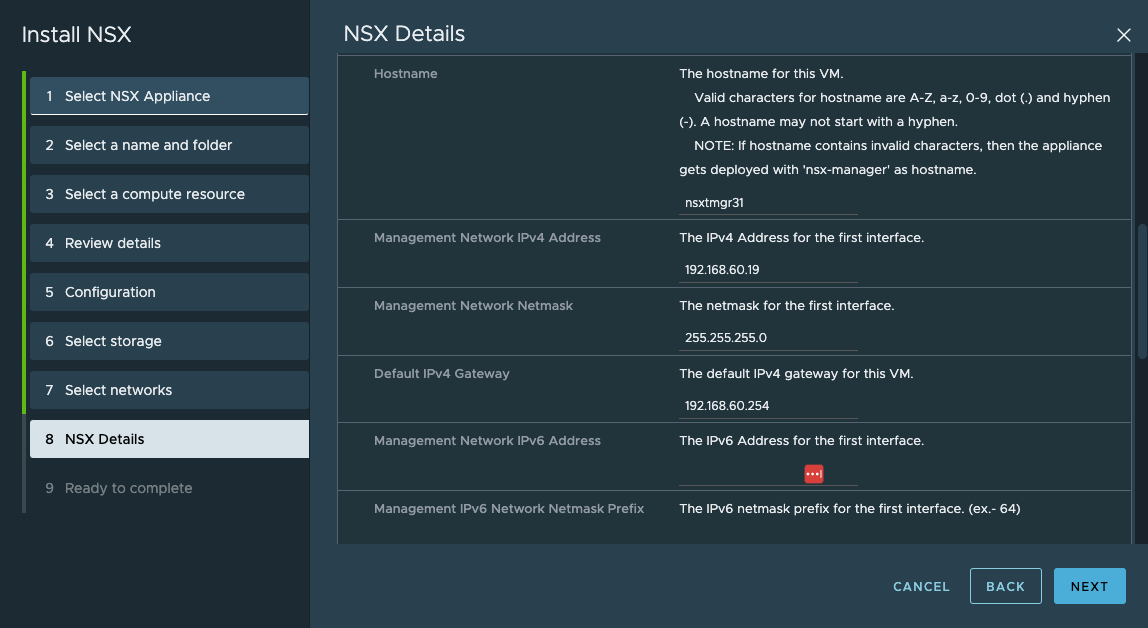Image resolution: width=1148 pixels, height=628 pixels.
Task: Click the Management Network IPv4 Address label
Action: tap(487, 238)
